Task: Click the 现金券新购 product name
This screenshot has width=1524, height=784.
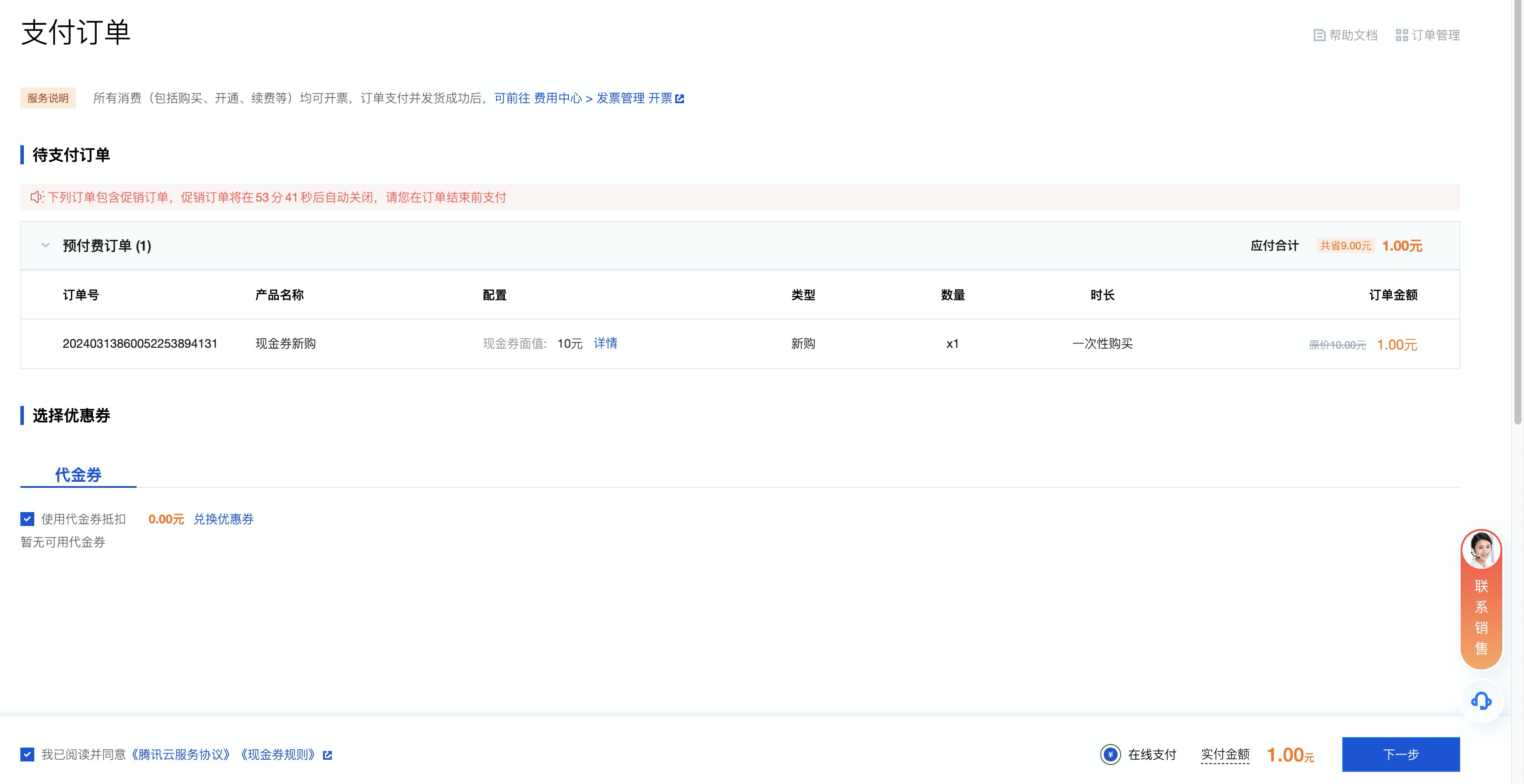Action: (x=286, y=344)
